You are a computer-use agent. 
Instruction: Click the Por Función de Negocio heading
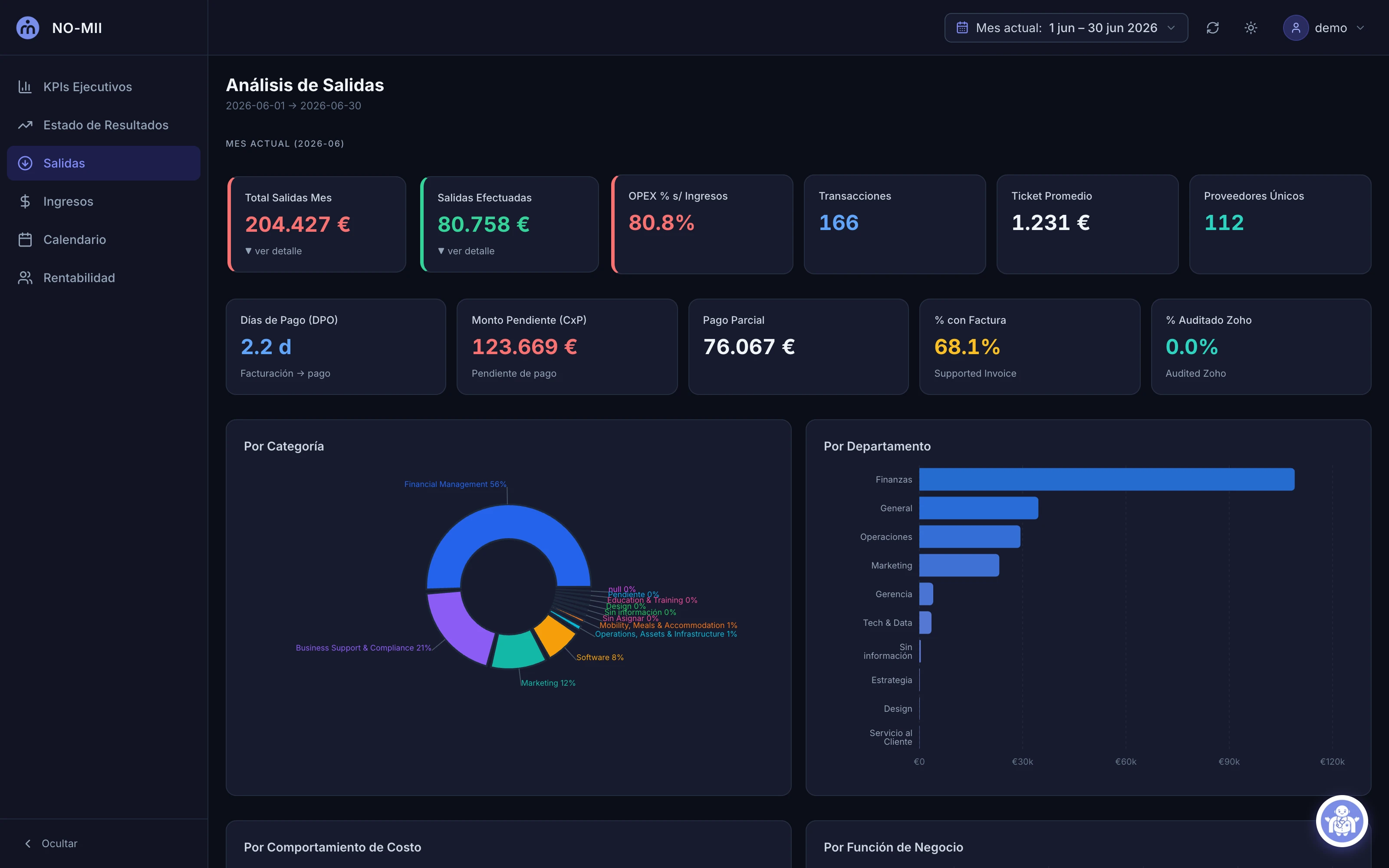(x=893, y=847)
